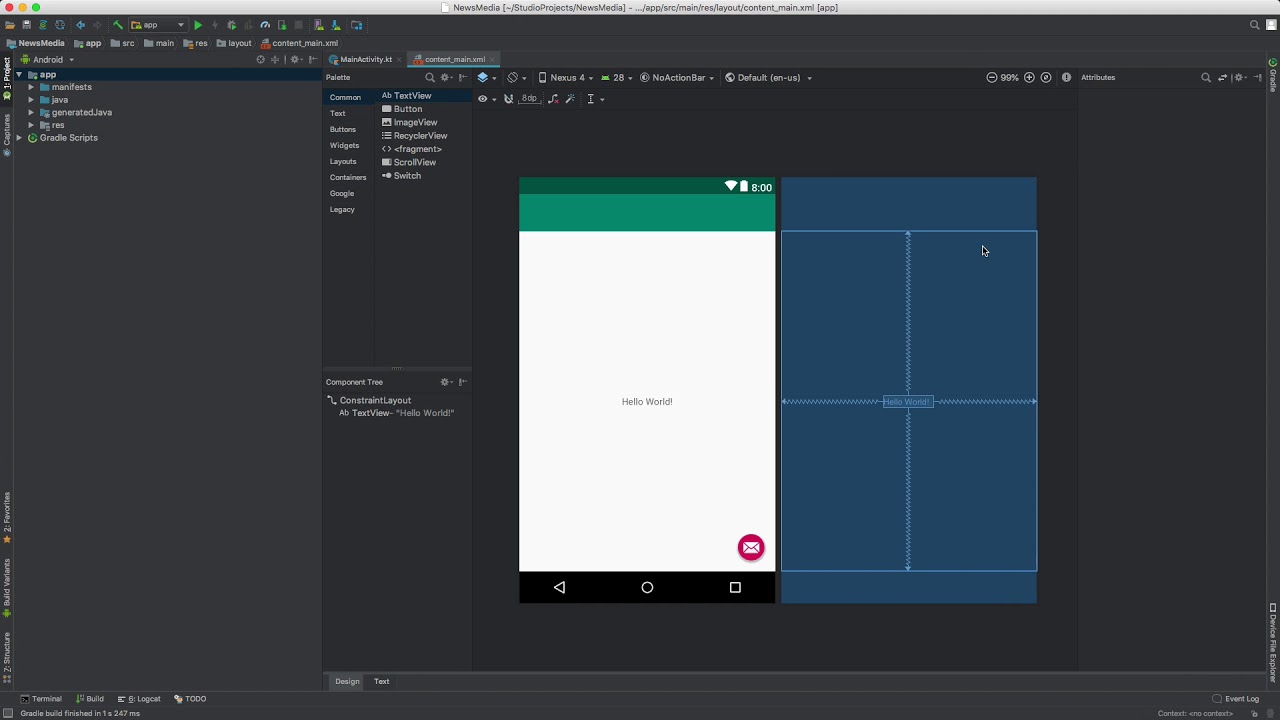Click the Zoom to Fit Screen icon
The height and width of the screenshot is (720, 1280).
[1046, 78]
